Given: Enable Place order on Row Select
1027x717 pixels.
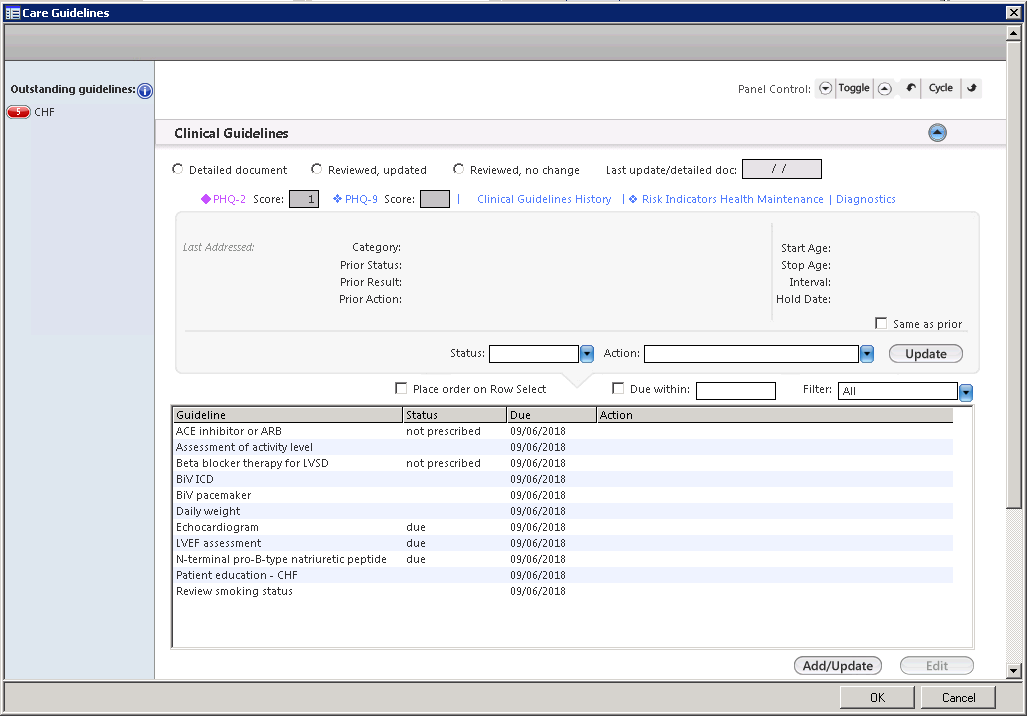Looking at the screenshot, I should pos(401,388).
